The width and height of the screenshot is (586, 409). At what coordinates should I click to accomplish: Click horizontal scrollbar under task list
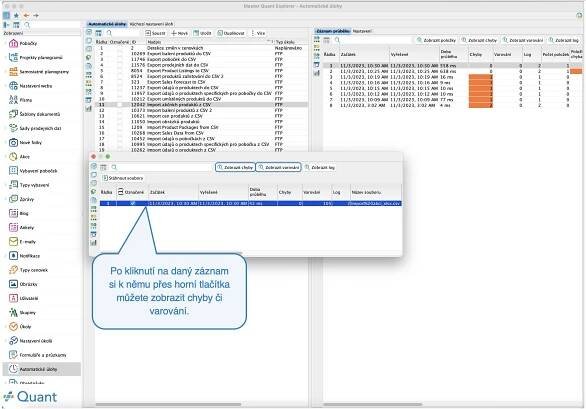168,405
